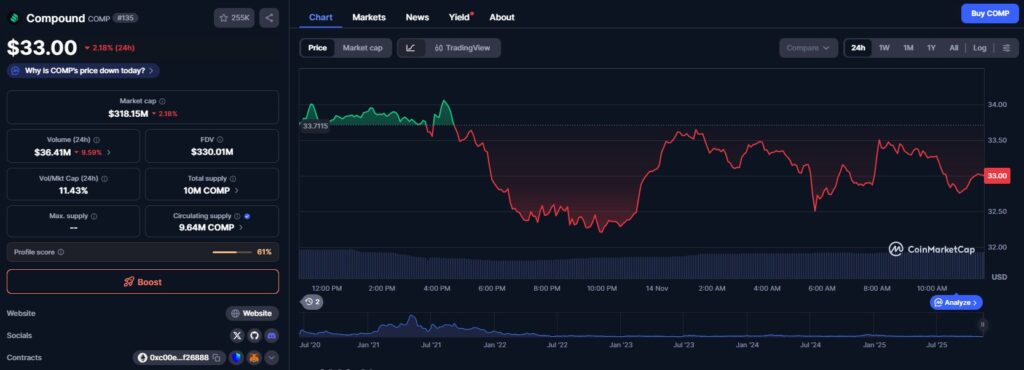Switch to TradingView chart
The width and height of the screenshot is (1024, 370).
click(462, 48)
